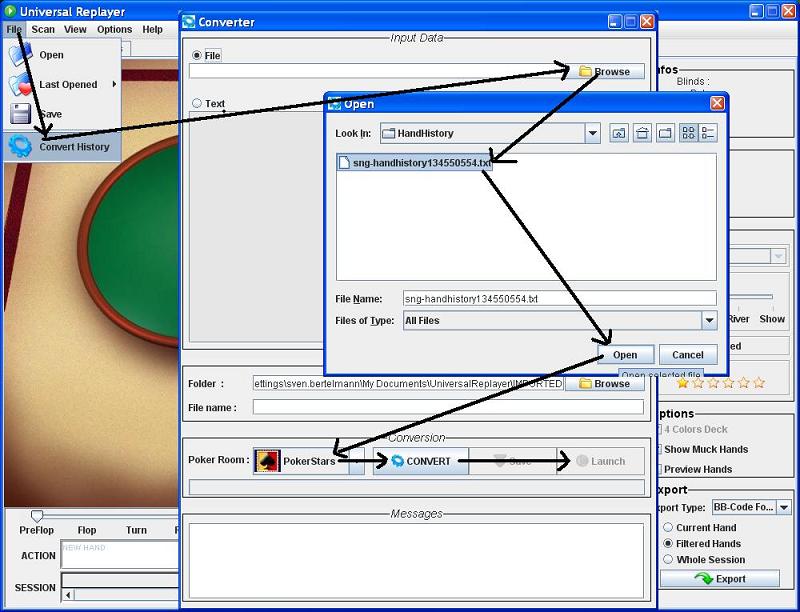Click the SESSION scrollbar left arrow
This screenshot has height=612, width=800.
point(68,595)
